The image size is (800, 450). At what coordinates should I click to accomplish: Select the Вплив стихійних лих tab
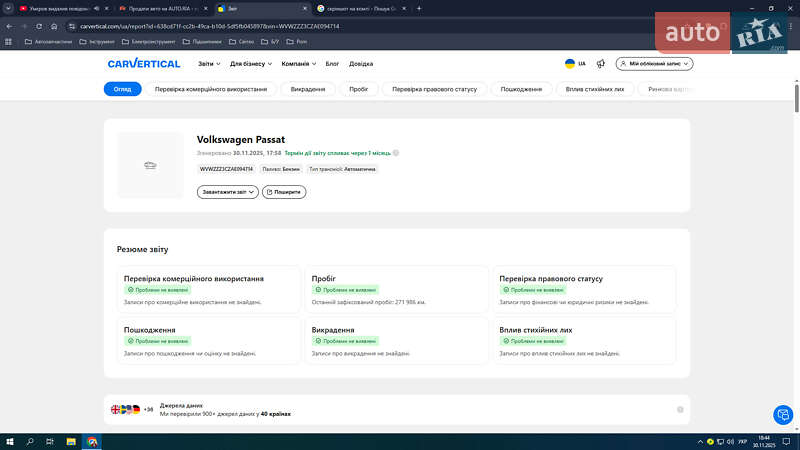[594, 89]
